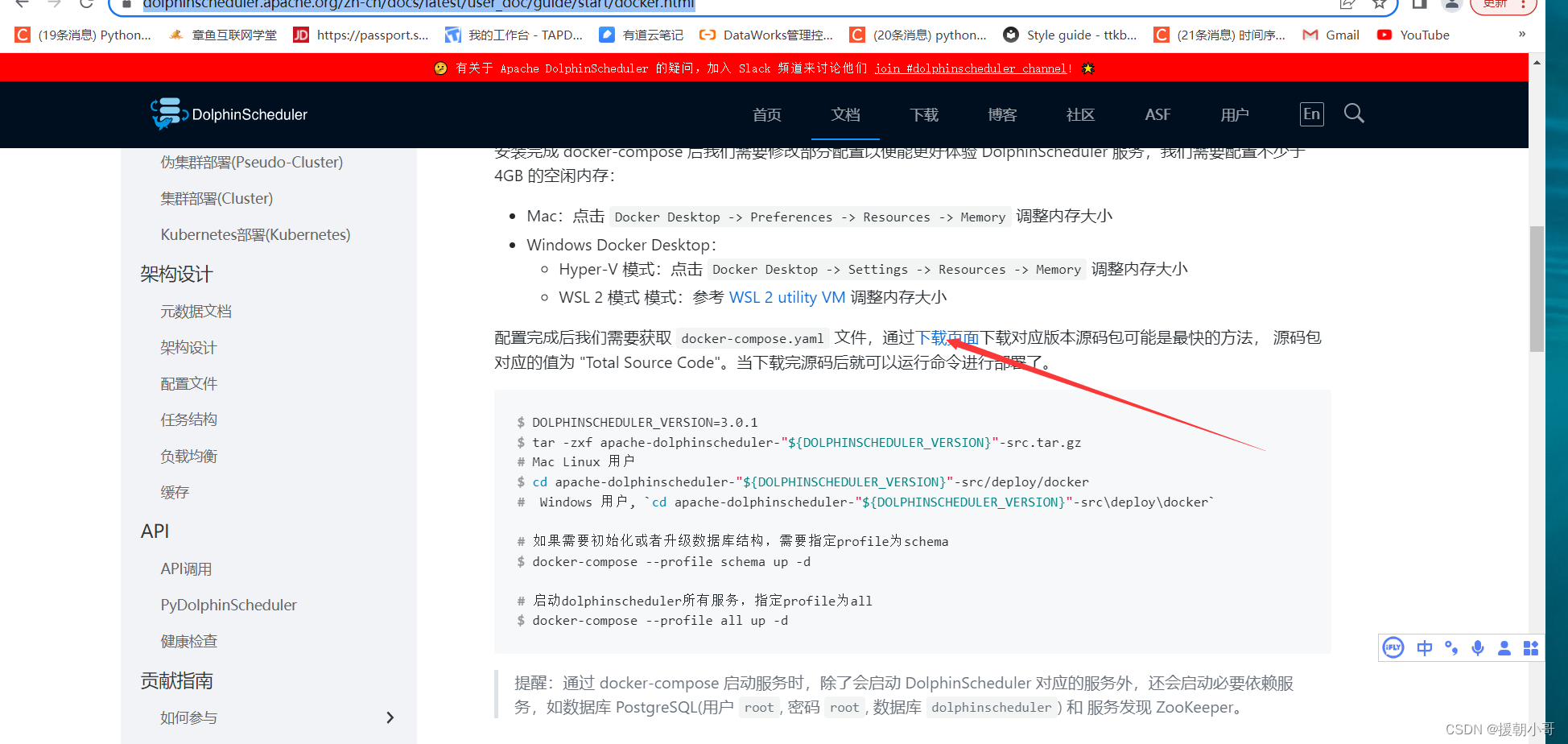Open the https://passport.s bookmark

tap(361, 35)
